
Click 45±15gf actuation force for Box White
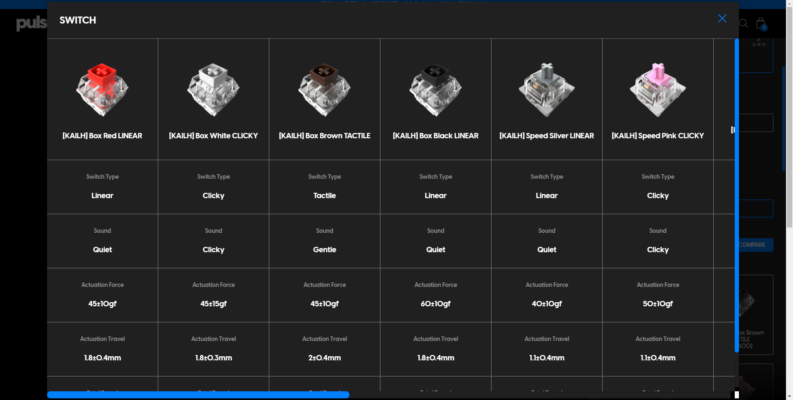(213, 304)
